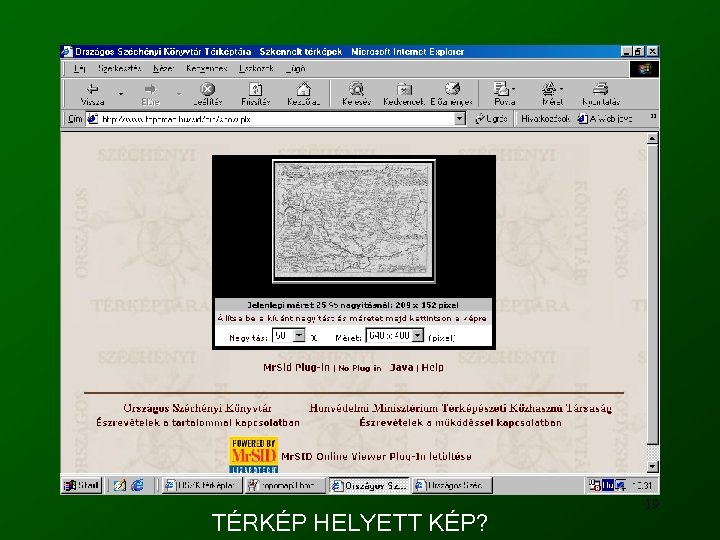Open the Méret 640 x 480 dropdown
720x540 pixels.
(417, 336)
